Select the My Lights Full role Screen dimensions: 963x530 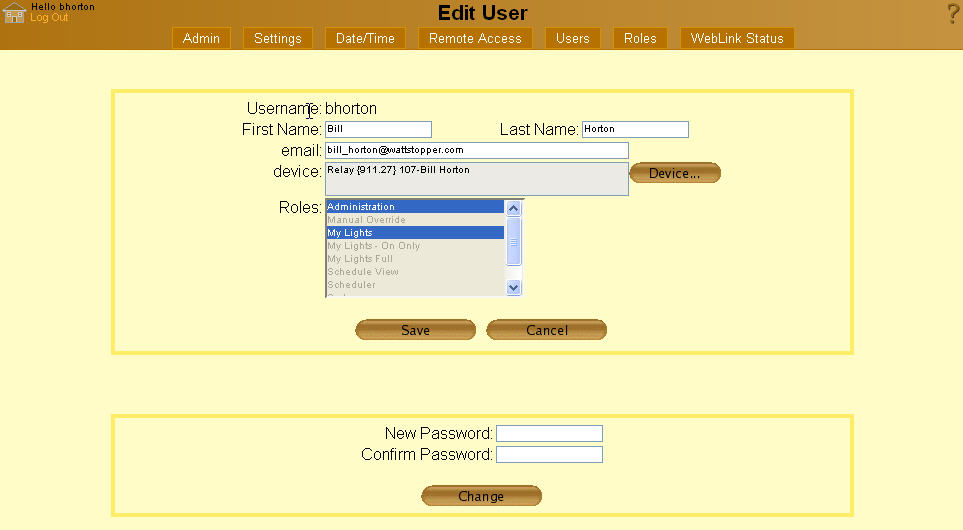pos(415,259)
